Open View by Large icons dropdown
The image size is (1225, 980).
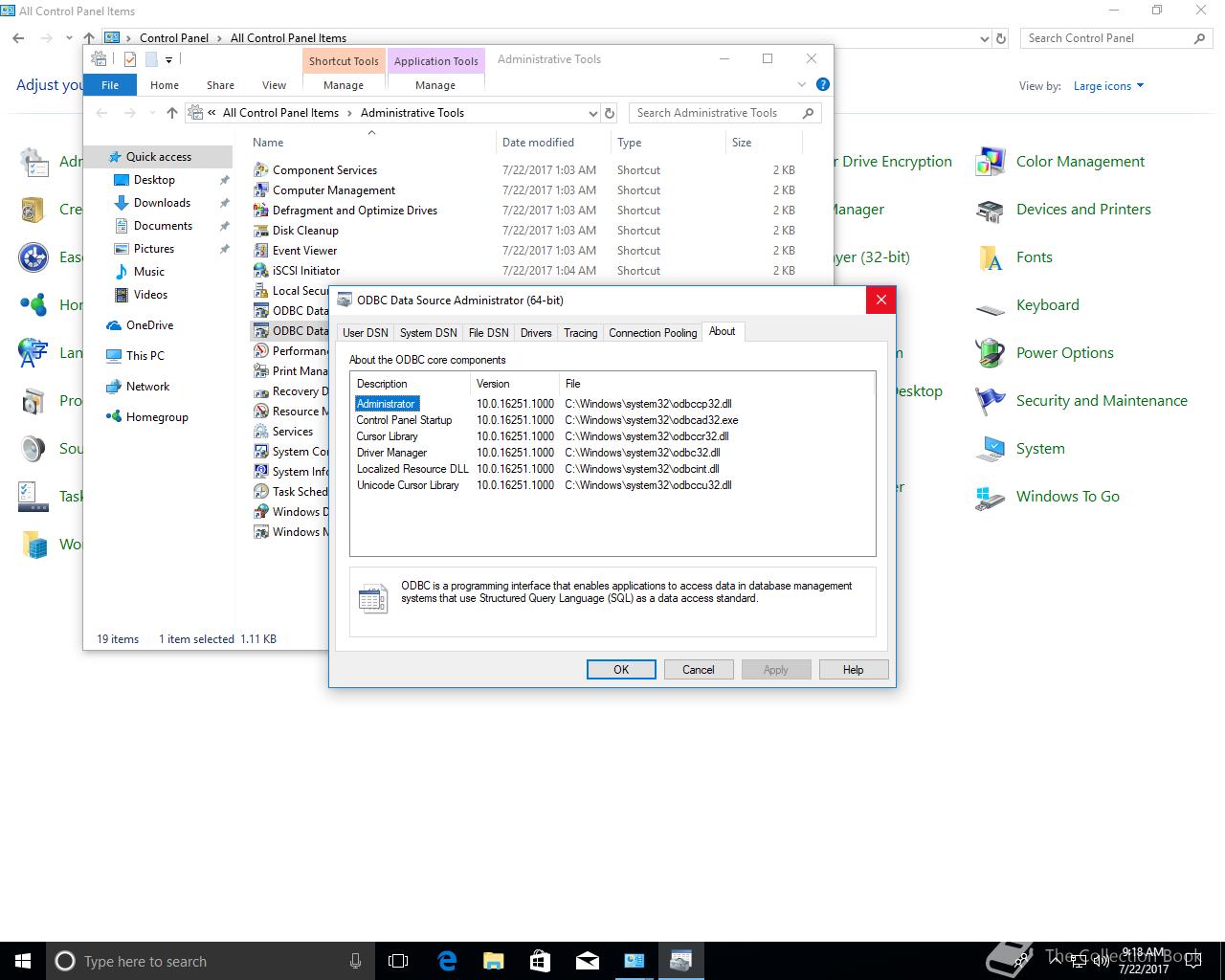click(1108, 86)
